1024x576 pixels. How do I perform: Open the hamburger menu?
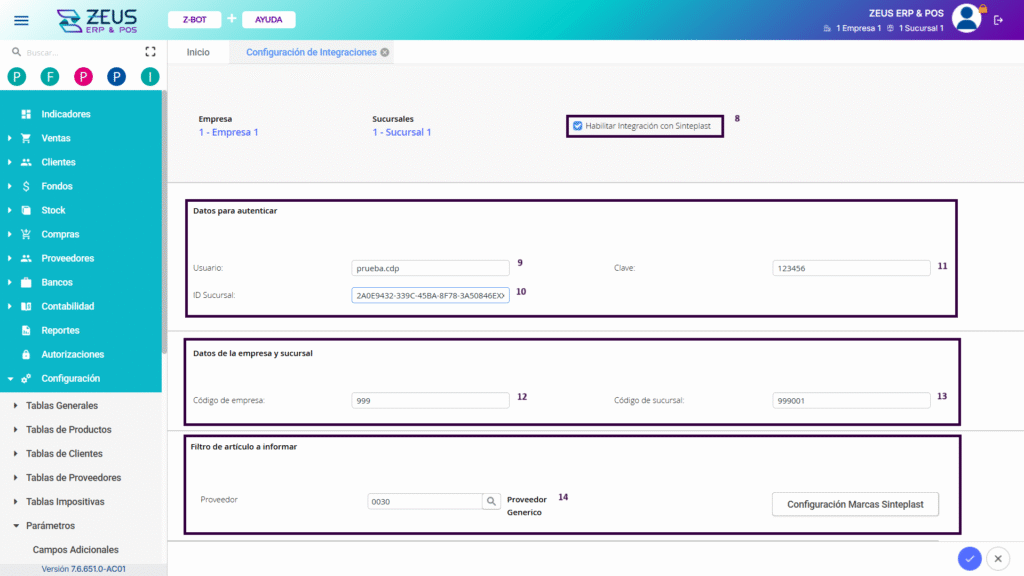tap(21, 20)
